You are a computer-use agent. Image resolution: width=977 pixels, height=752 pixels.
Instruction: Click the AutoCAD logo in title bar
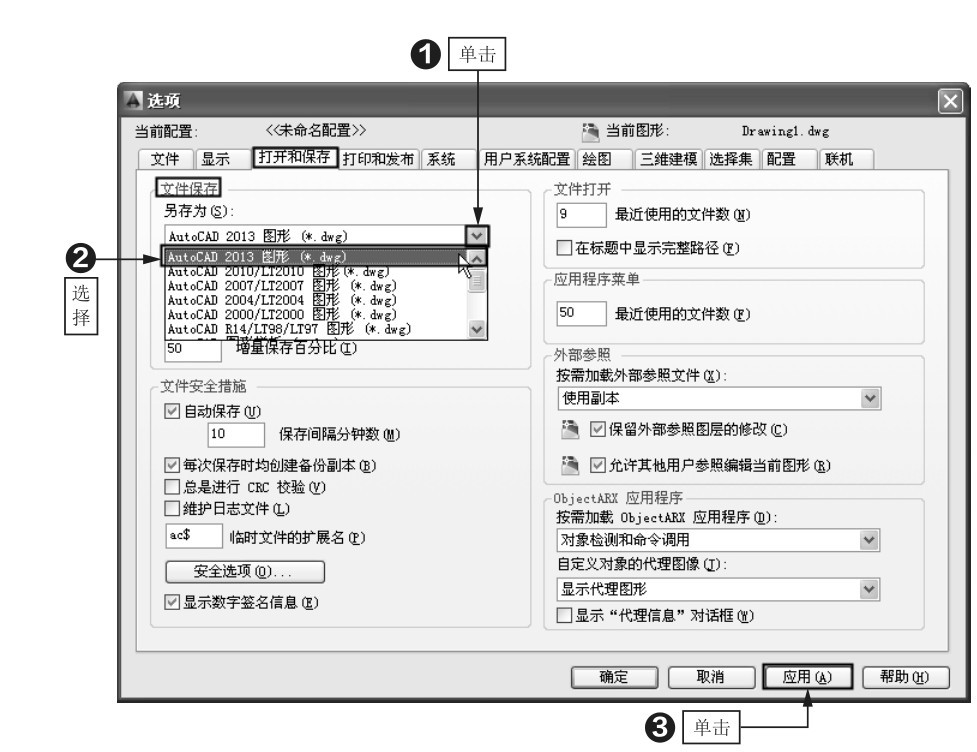tap(133, 100)
